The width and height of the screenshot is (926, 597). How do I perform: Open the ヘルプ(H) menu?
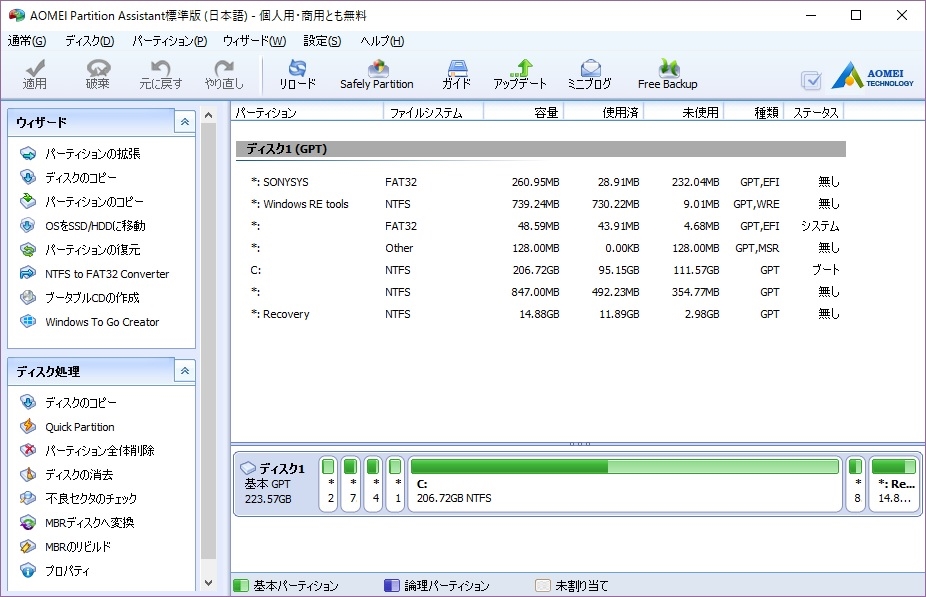point(382,41)
